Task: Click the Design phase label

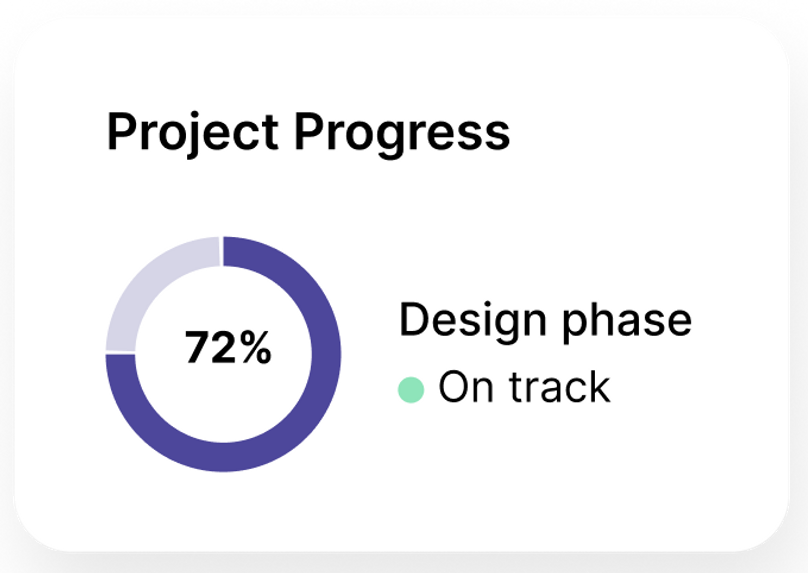Action: point(545,323)
